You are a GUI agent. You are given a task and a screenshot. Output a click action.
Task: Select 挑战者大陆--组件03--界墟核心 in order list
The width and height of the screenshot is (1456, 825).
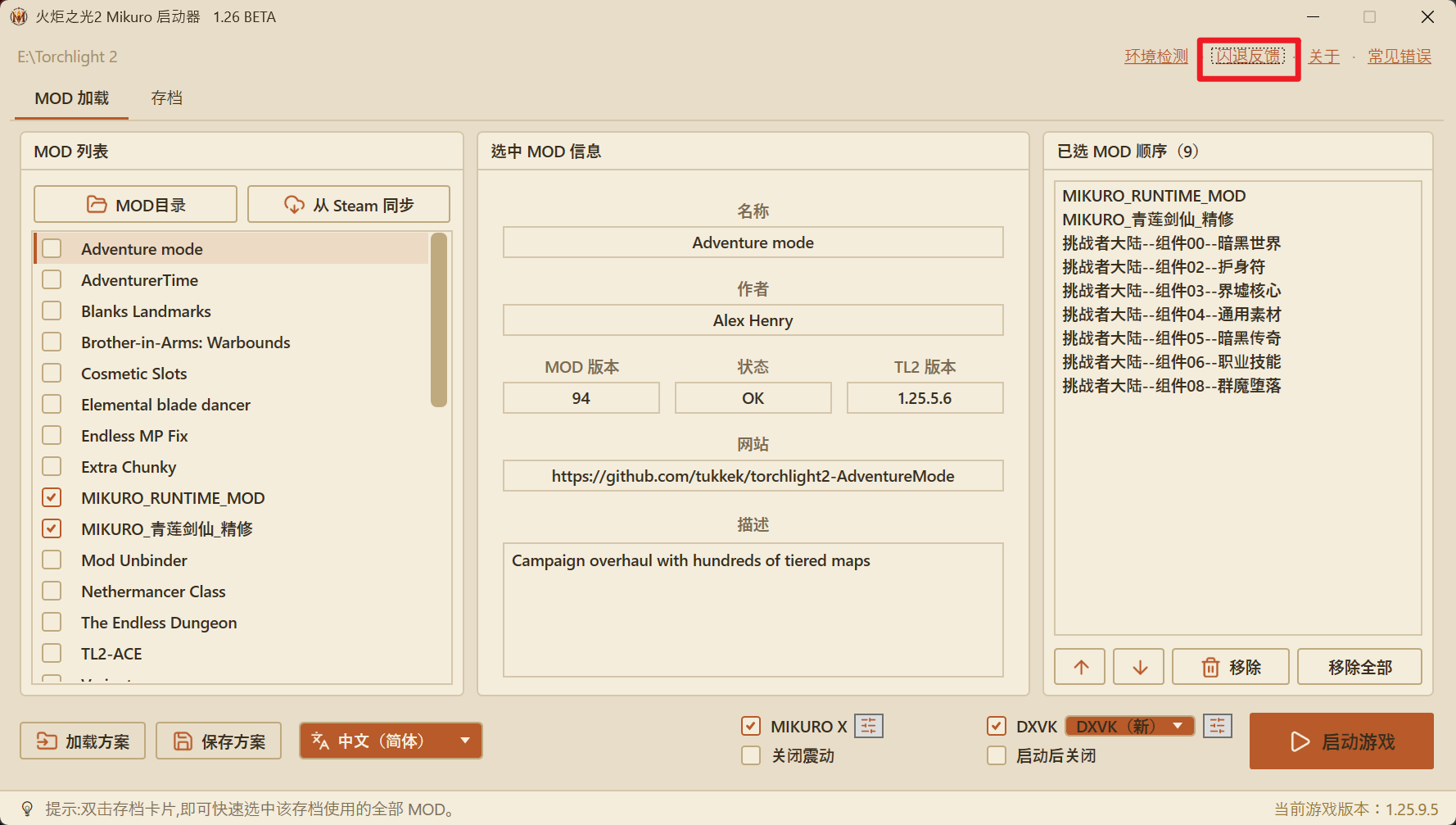point(1171,291)
